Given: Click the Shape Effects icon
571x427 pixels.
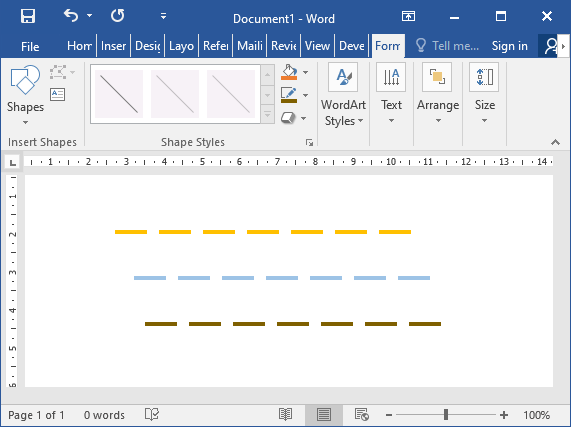Looking at the screenshot, I should (x=288, y=118).
